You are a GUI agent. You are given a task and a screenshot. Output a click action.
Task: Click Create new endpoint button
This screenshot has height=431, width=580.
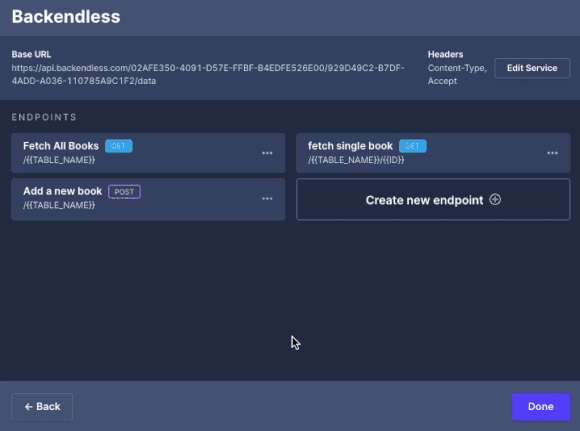pyautogui.click(x=433, y=199)
